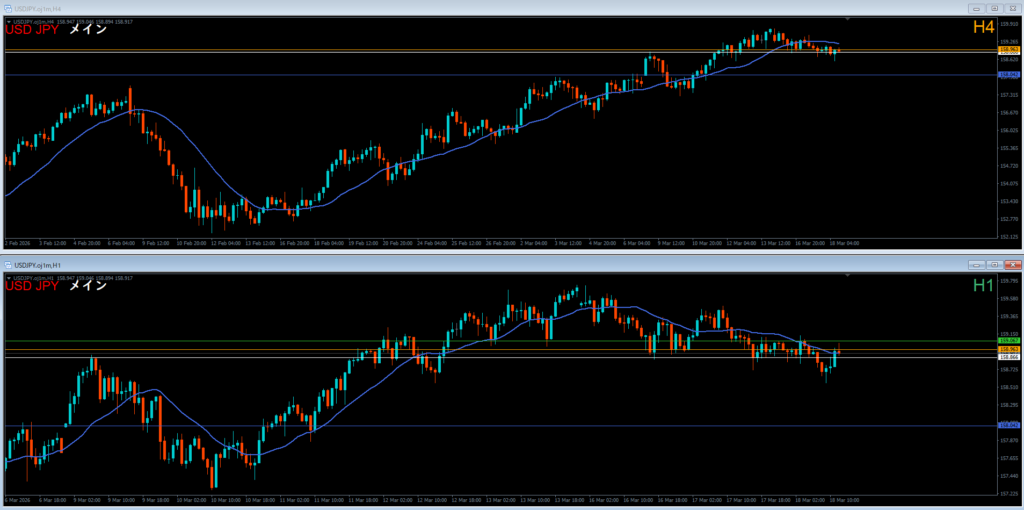Click the chart shift triangle on H1 chart
This screenshot has height=510, width=1024.
[848, 276]
